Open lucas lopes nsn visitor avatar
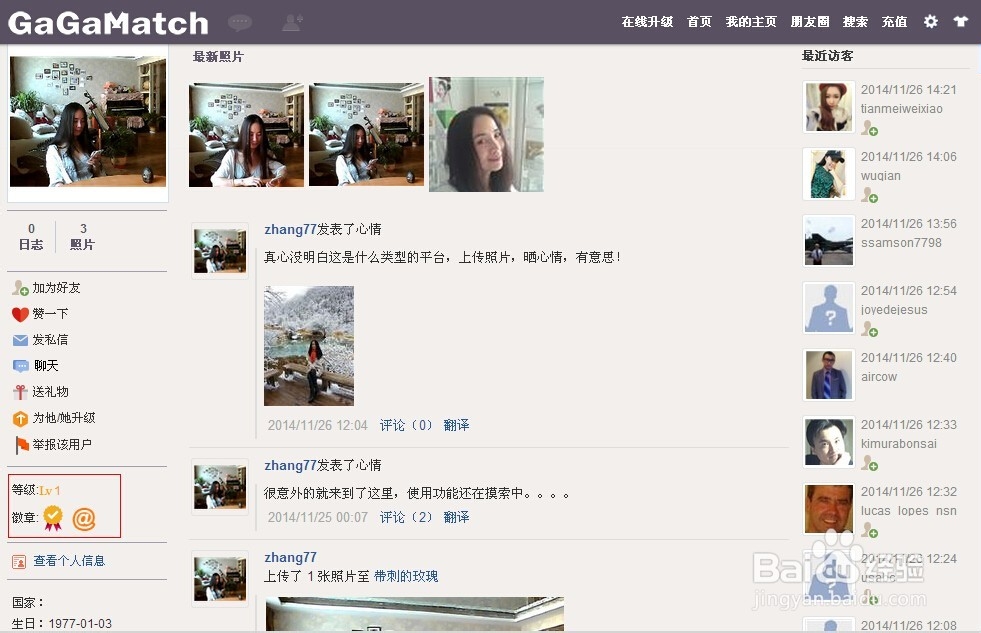The width and height of the screenshot is (981, 633). click(x=829, y=509)
